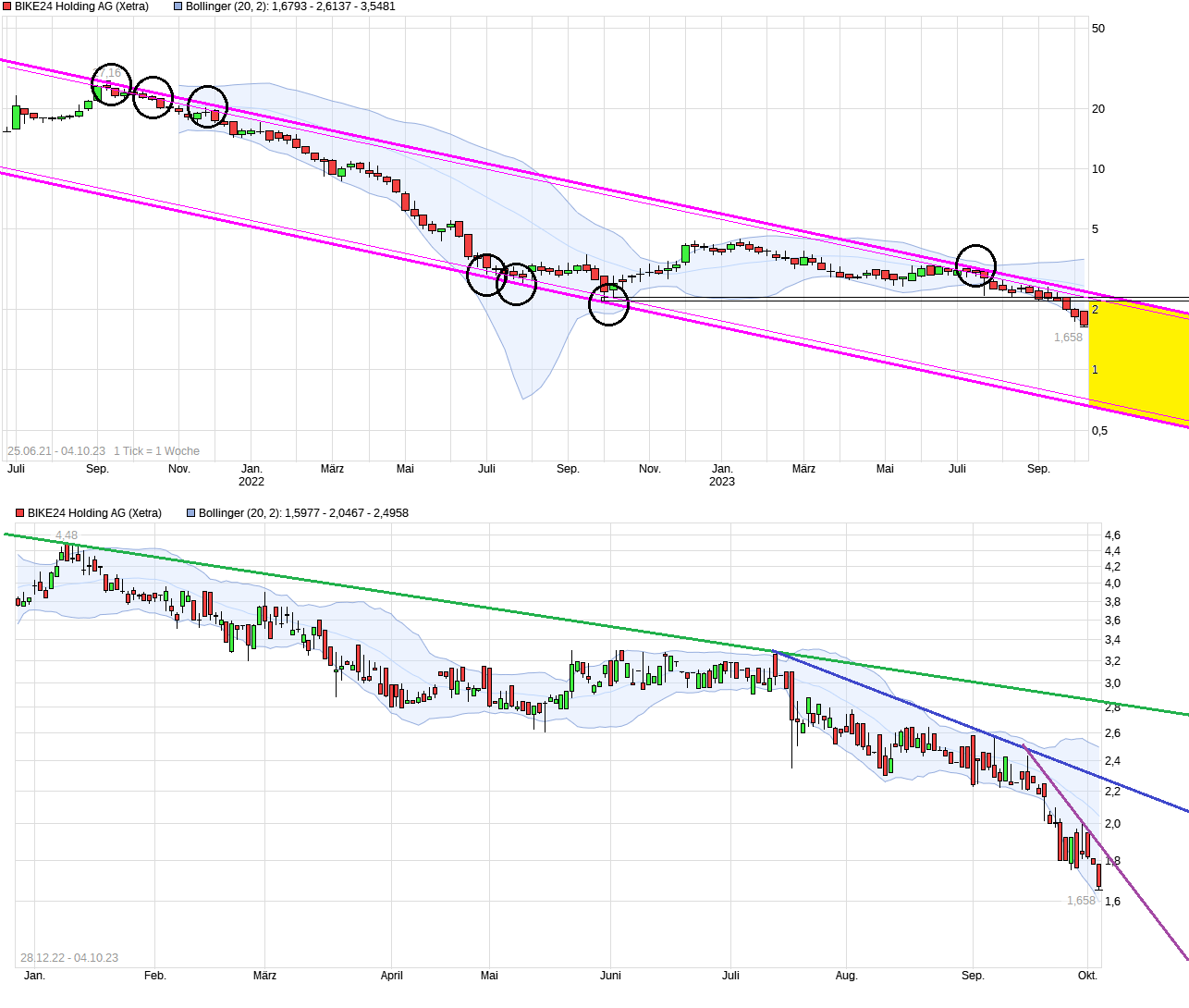Click the red BIKE24 legend square in top chart
This screenshot has height=1008, width=1189.
click(x=7, y=6)
